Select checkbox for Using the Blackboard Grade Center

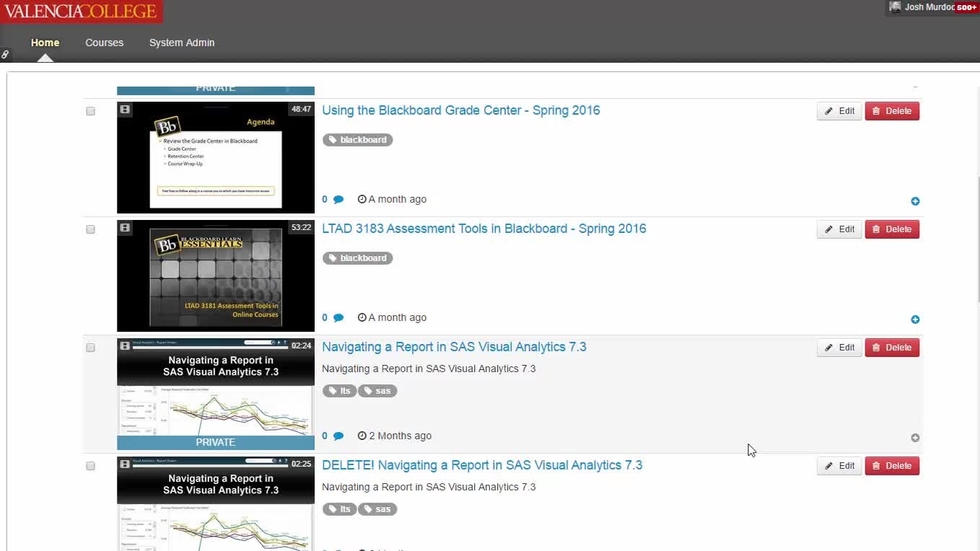91,111
